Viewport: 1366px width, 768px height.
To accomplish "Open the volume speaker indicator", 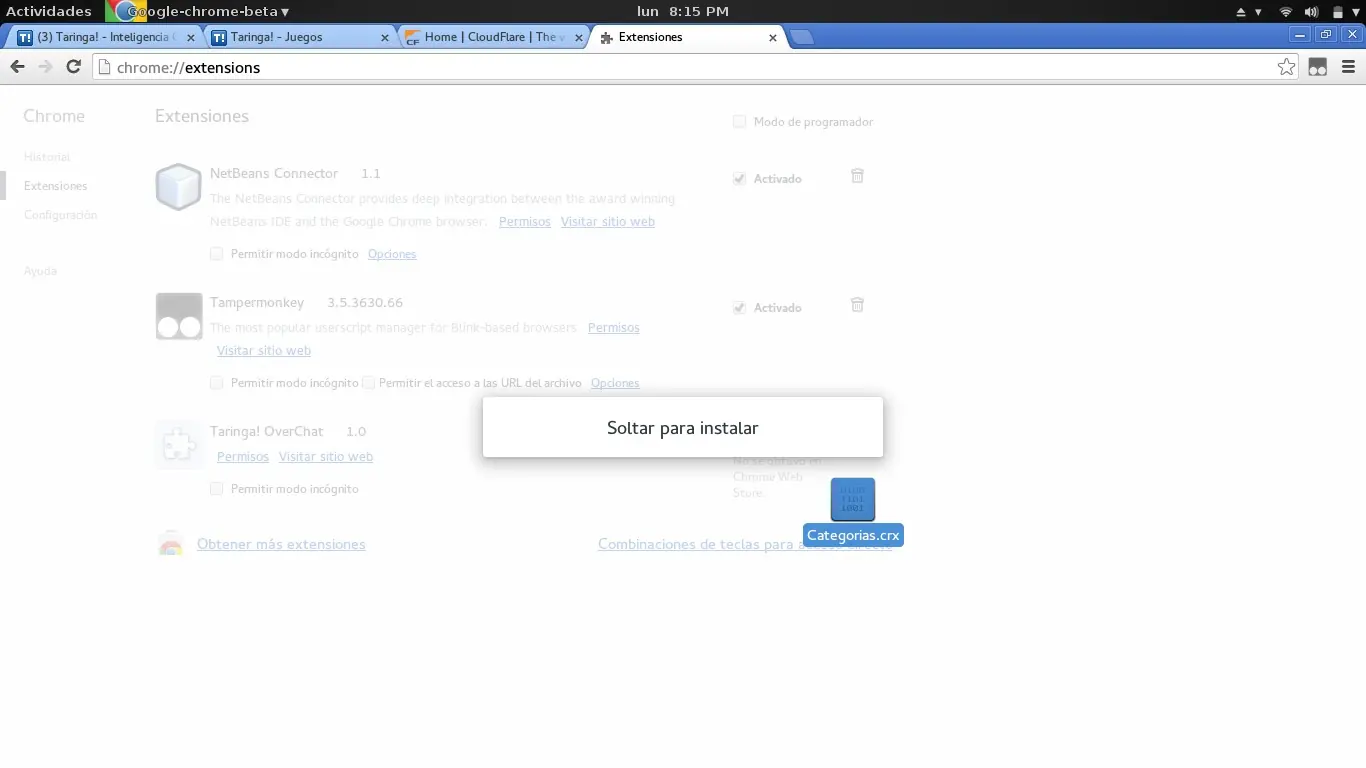I will click(1311, 12).
